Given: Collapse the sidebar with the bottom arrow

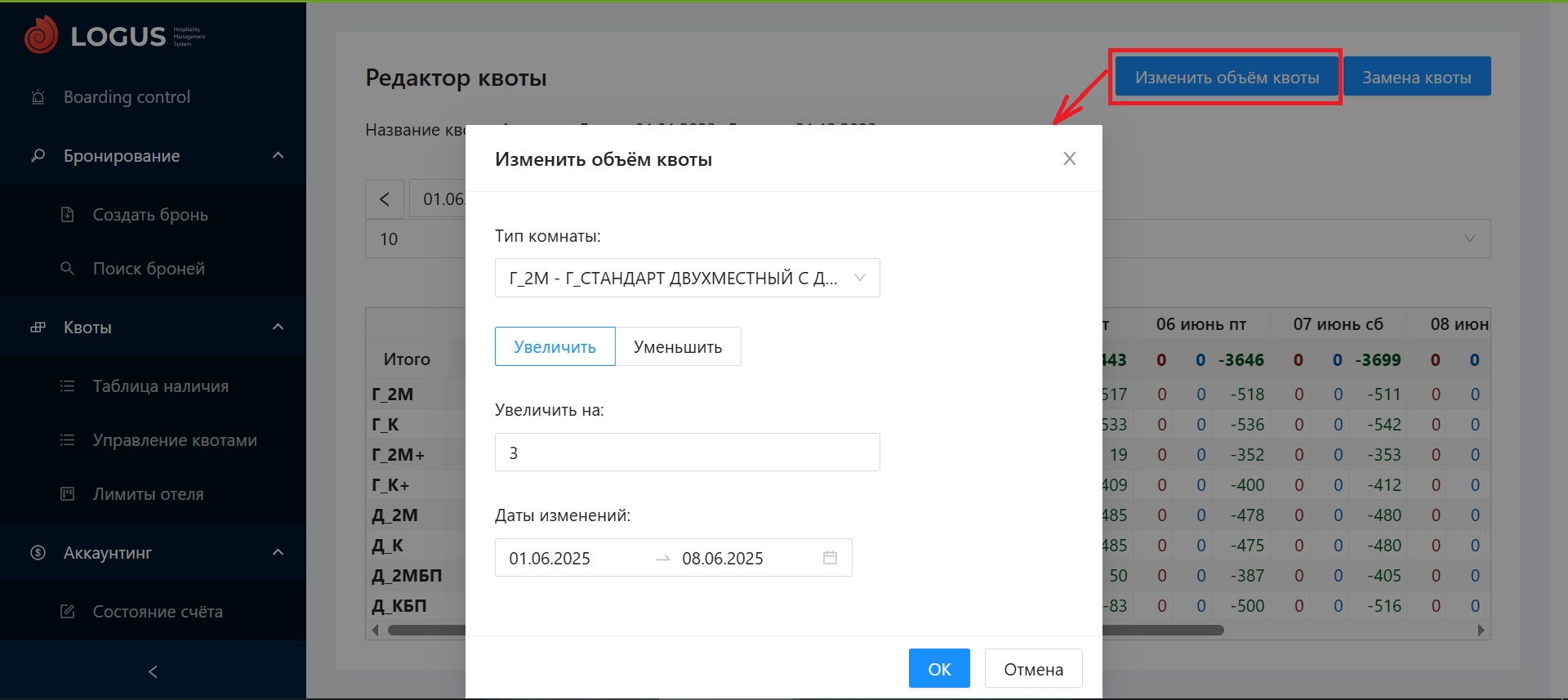Looking at the screenshot, I should click(153, 671).
